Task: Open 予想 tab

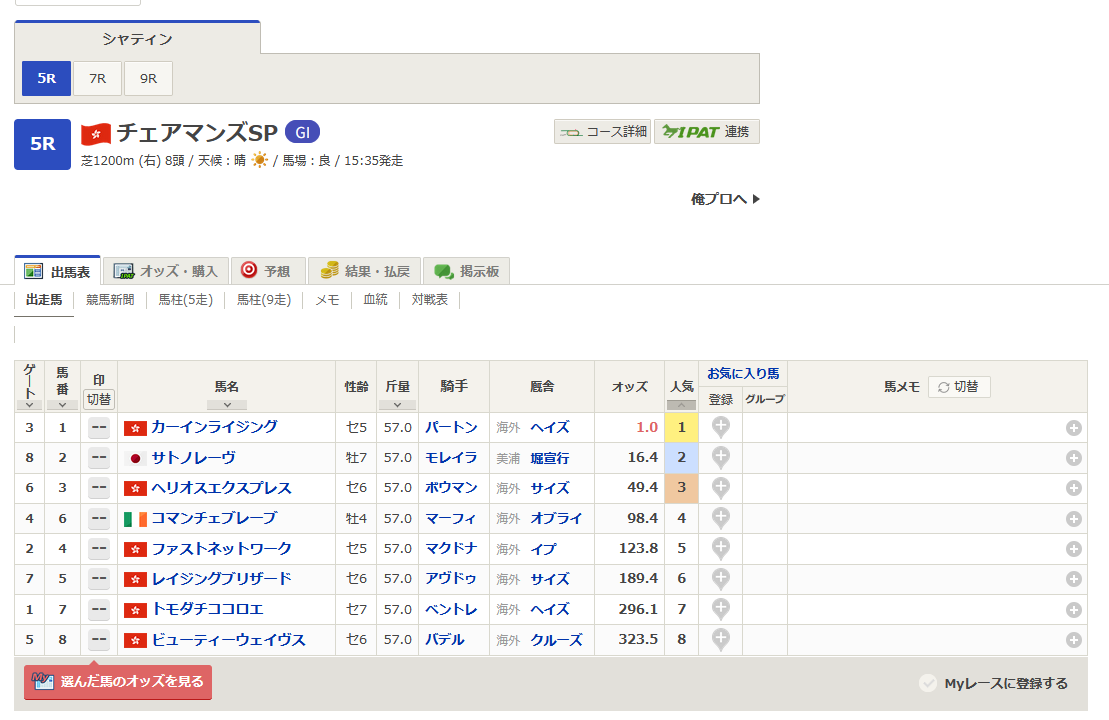Action: tap(268, 272)
